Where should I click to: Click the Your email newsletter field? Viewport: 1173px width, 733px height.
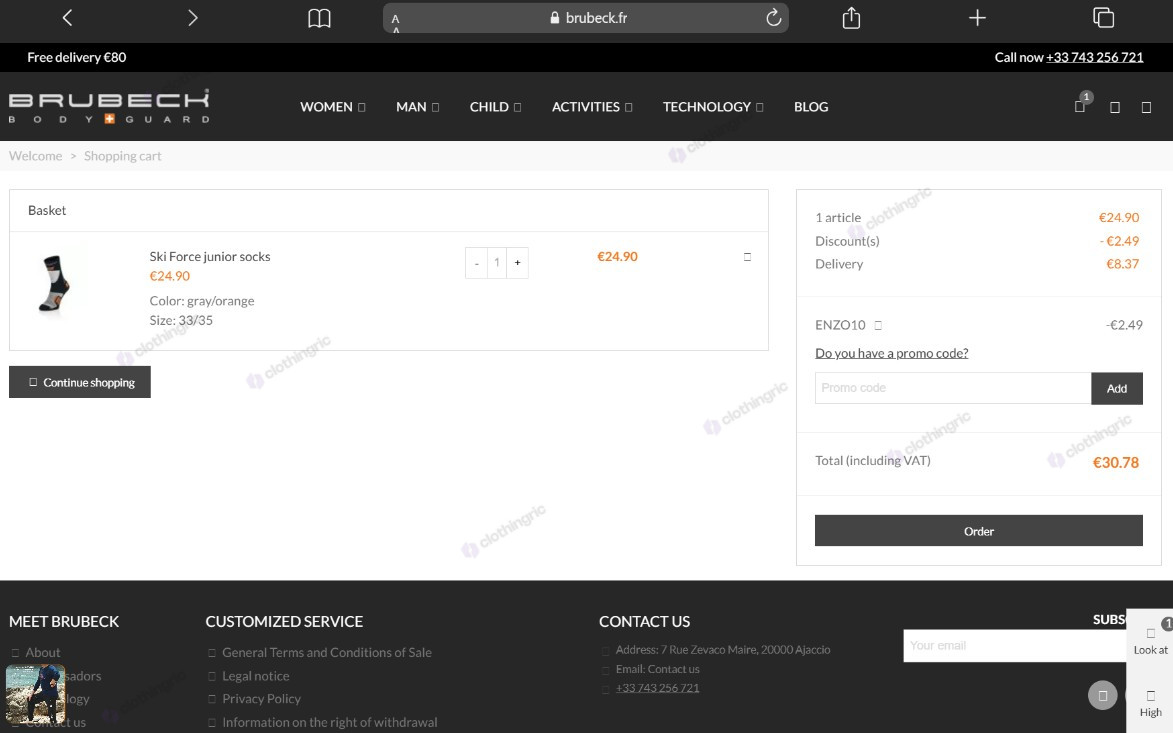click(x=1015, y=645)
